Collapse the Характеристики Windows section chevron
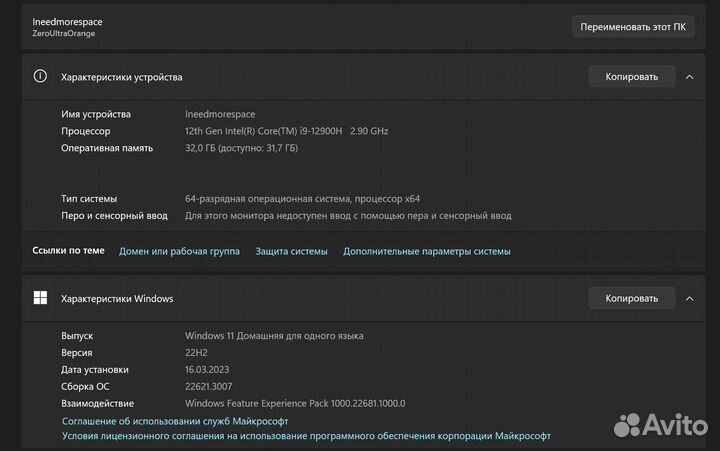The width and height of the screenshot is (720, 451). click(689, 299)
